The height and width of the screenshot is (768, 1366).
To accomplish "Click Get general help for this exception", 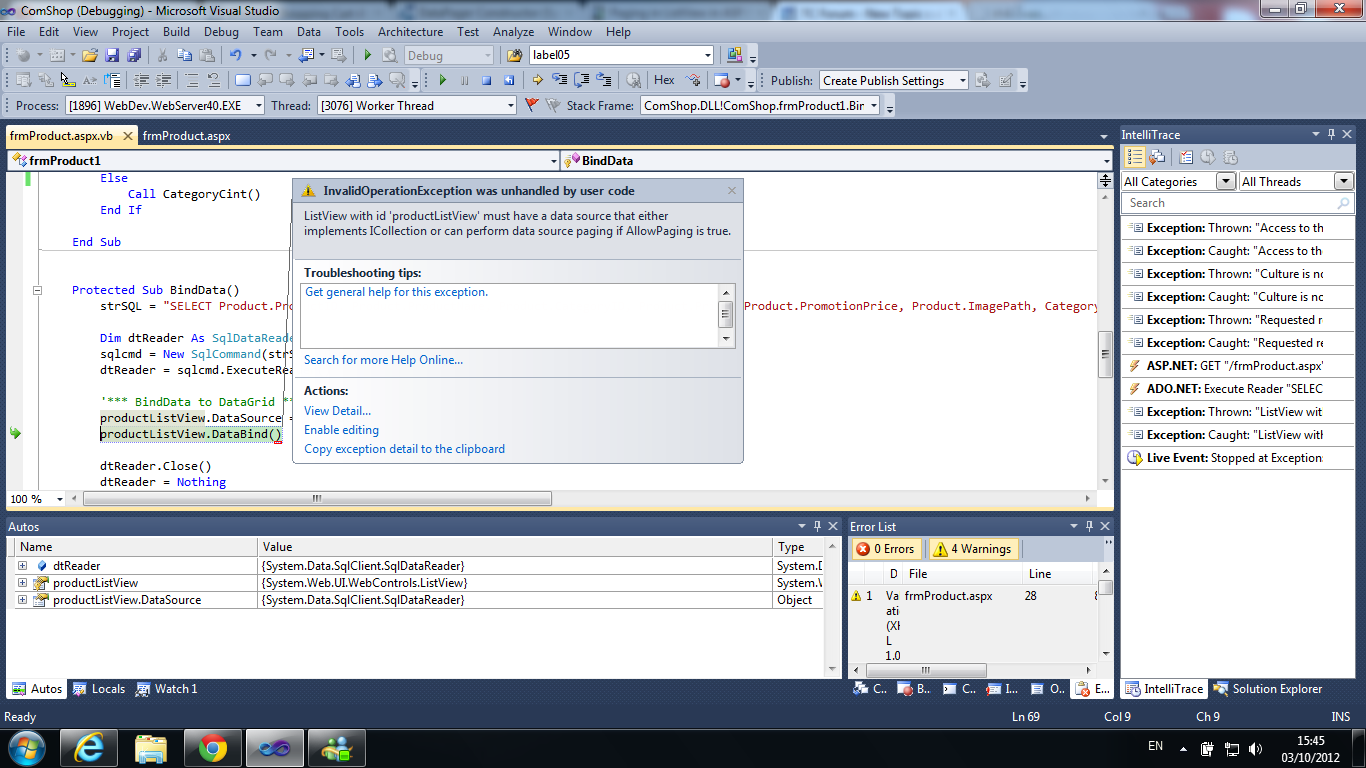I will [396, 292].
